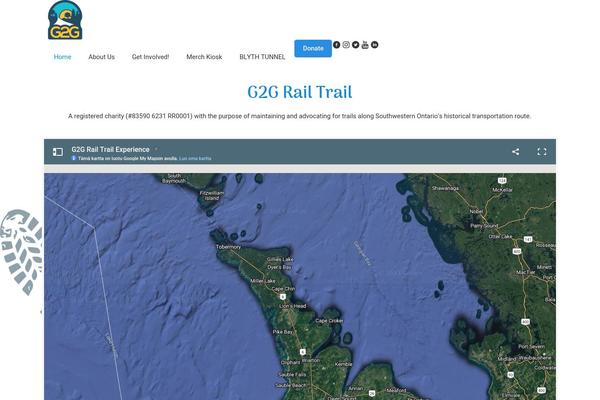600x400 pixels.
Task: Click the G2G Rail Trail Experience title
Action: (x=110, y=149)
